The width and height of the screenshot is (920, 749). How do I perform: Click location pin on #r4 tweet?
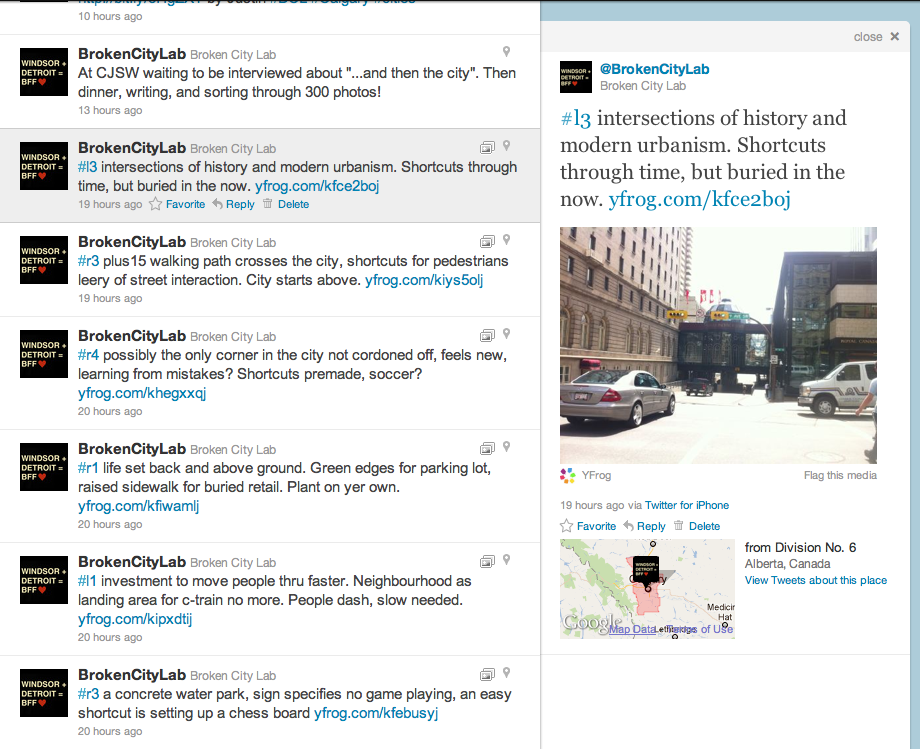pos(506,334)
